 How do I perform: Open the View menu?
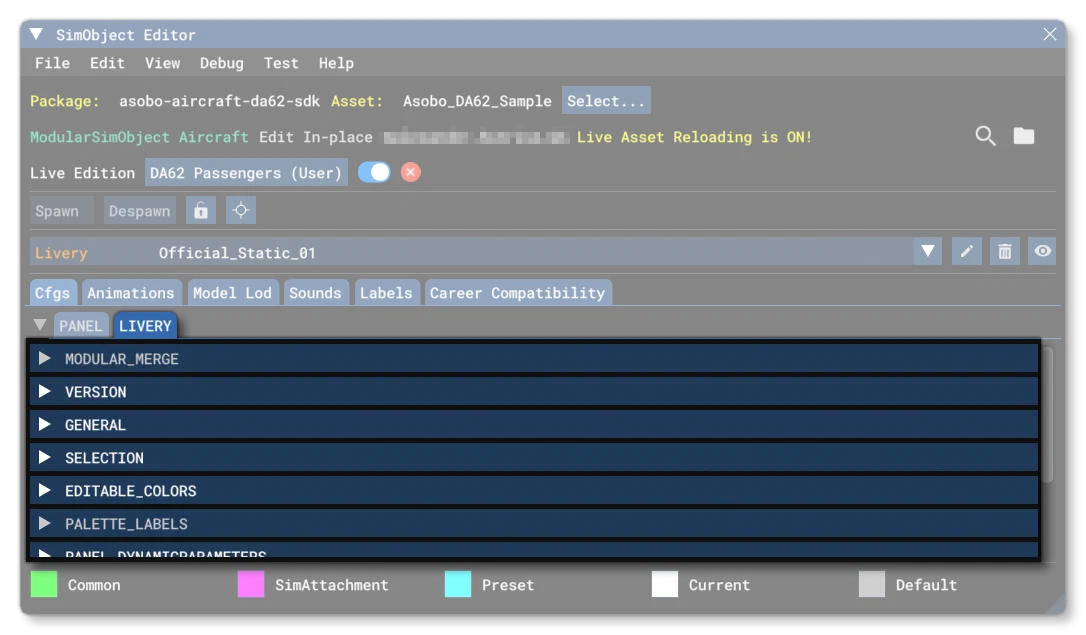[163, 63]
